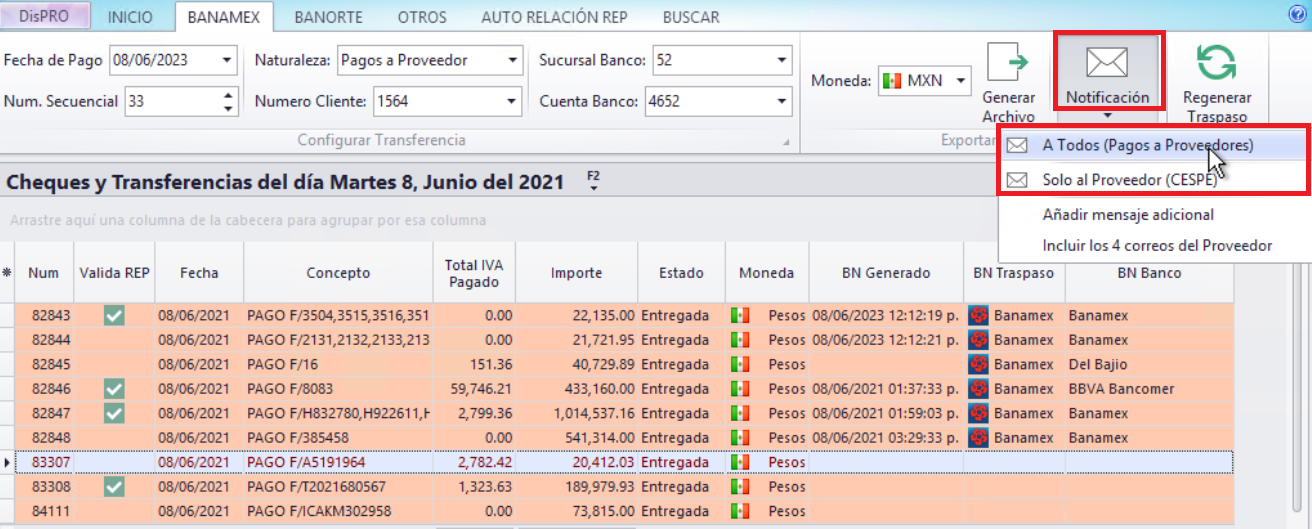Sort by the Importe column header

[x=577, y=273]
